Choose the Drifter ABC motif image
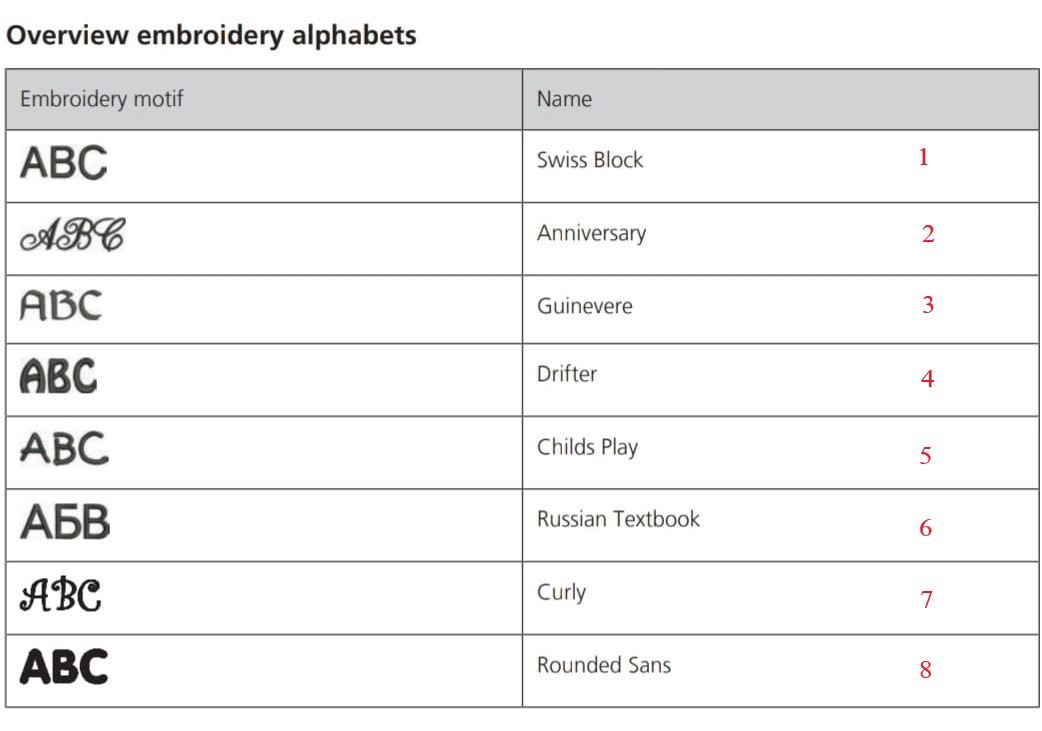Viewport: 1042px width, 731px height. tap(59, 377)
